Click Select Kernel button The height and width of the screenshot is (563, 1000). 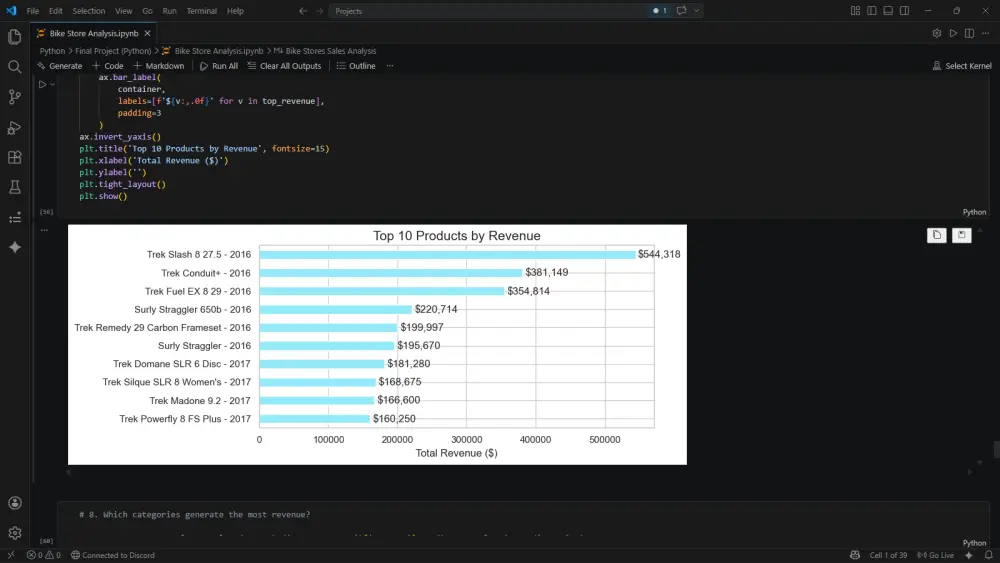pos(962,66)
